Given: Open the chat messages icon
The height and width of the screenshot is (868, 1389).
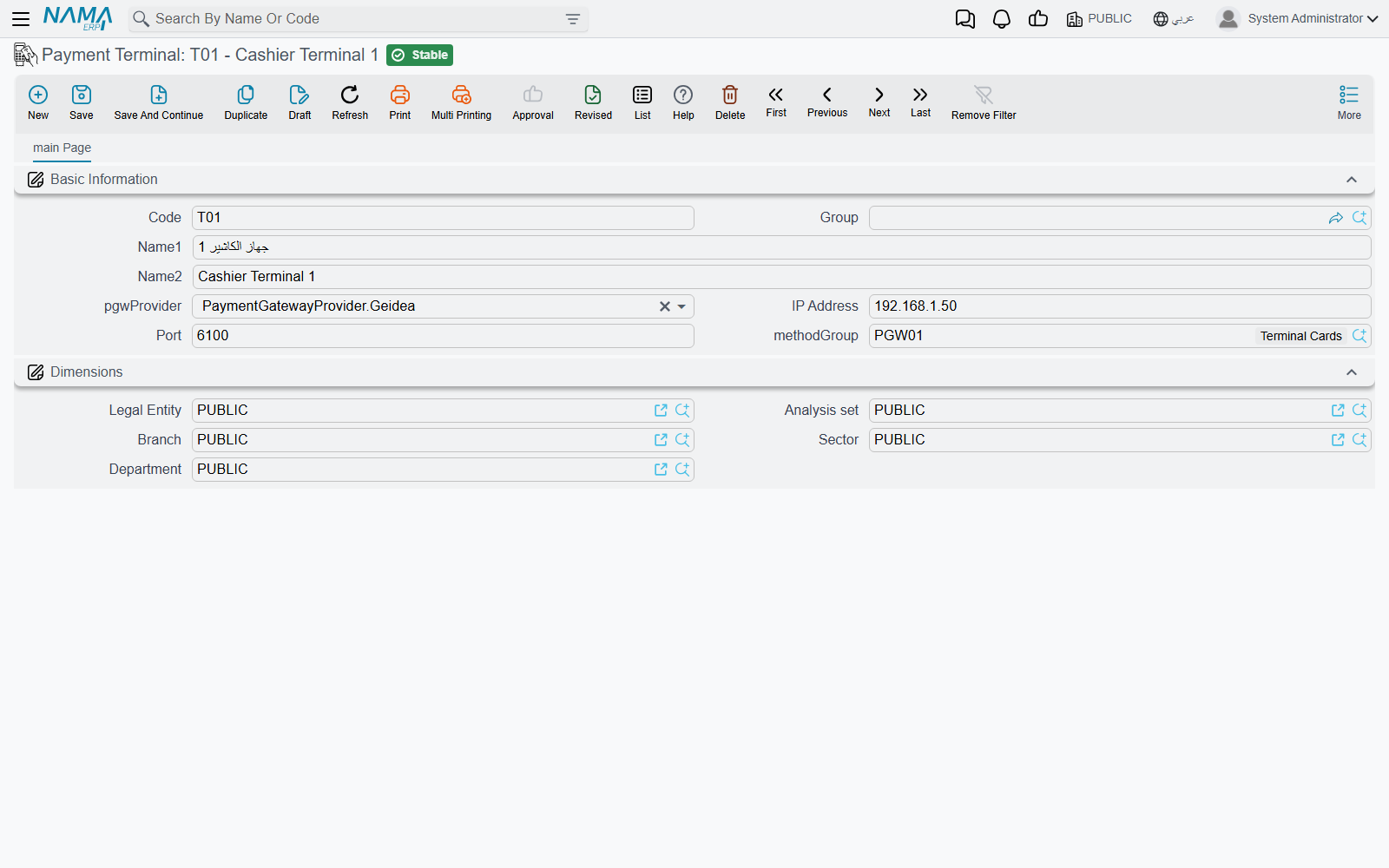Looking at the screenshot, I should (964, 19).
